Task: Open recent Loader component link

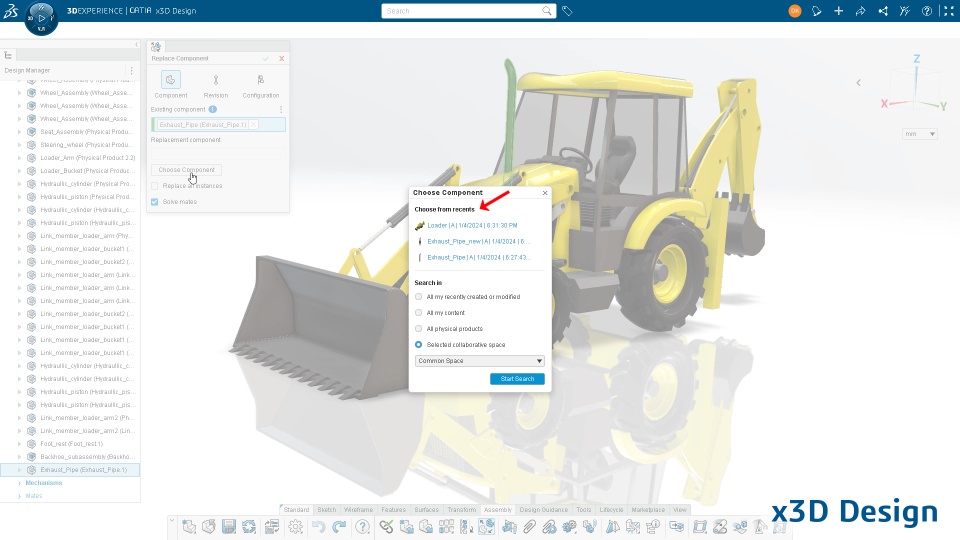Action: click(x=472, y=225)
